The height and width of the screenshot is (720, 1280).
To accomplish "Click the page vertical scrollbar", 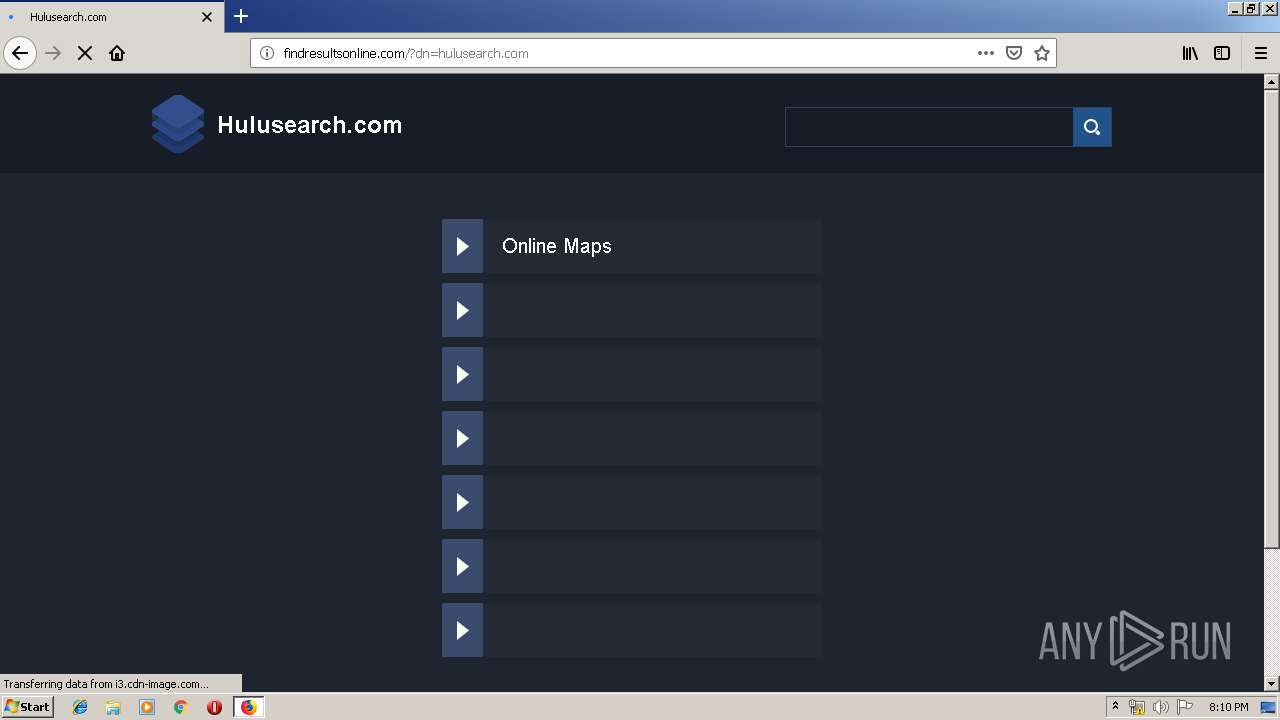I will 1272,318.
